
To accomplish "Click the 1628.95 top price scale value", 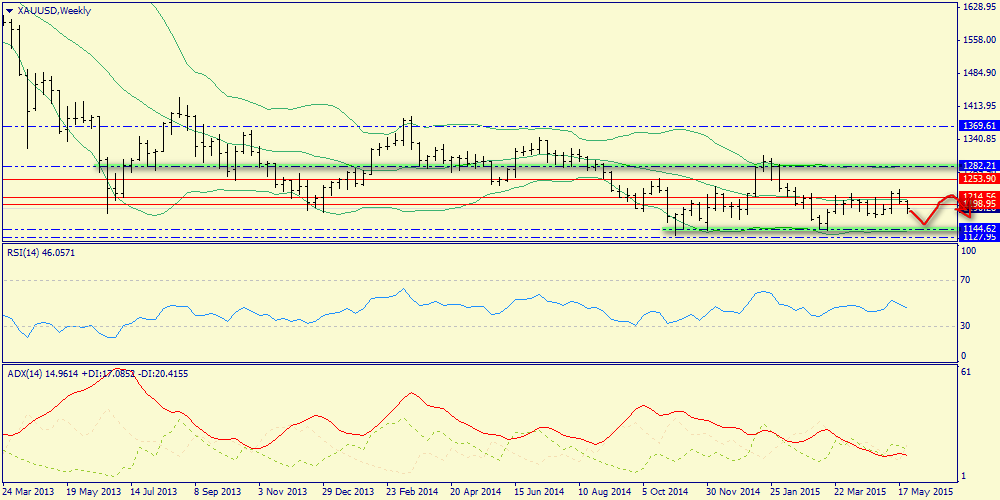I will click(976, 7).
